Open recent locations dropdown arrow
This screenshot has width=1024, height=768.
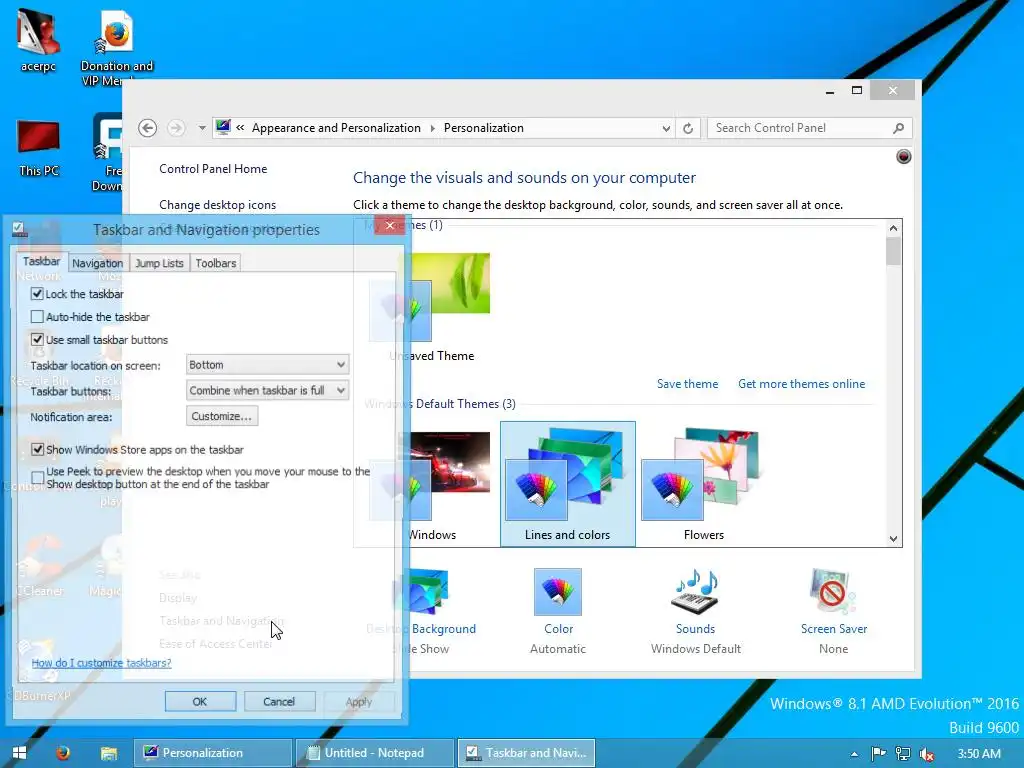click(202, 128)
